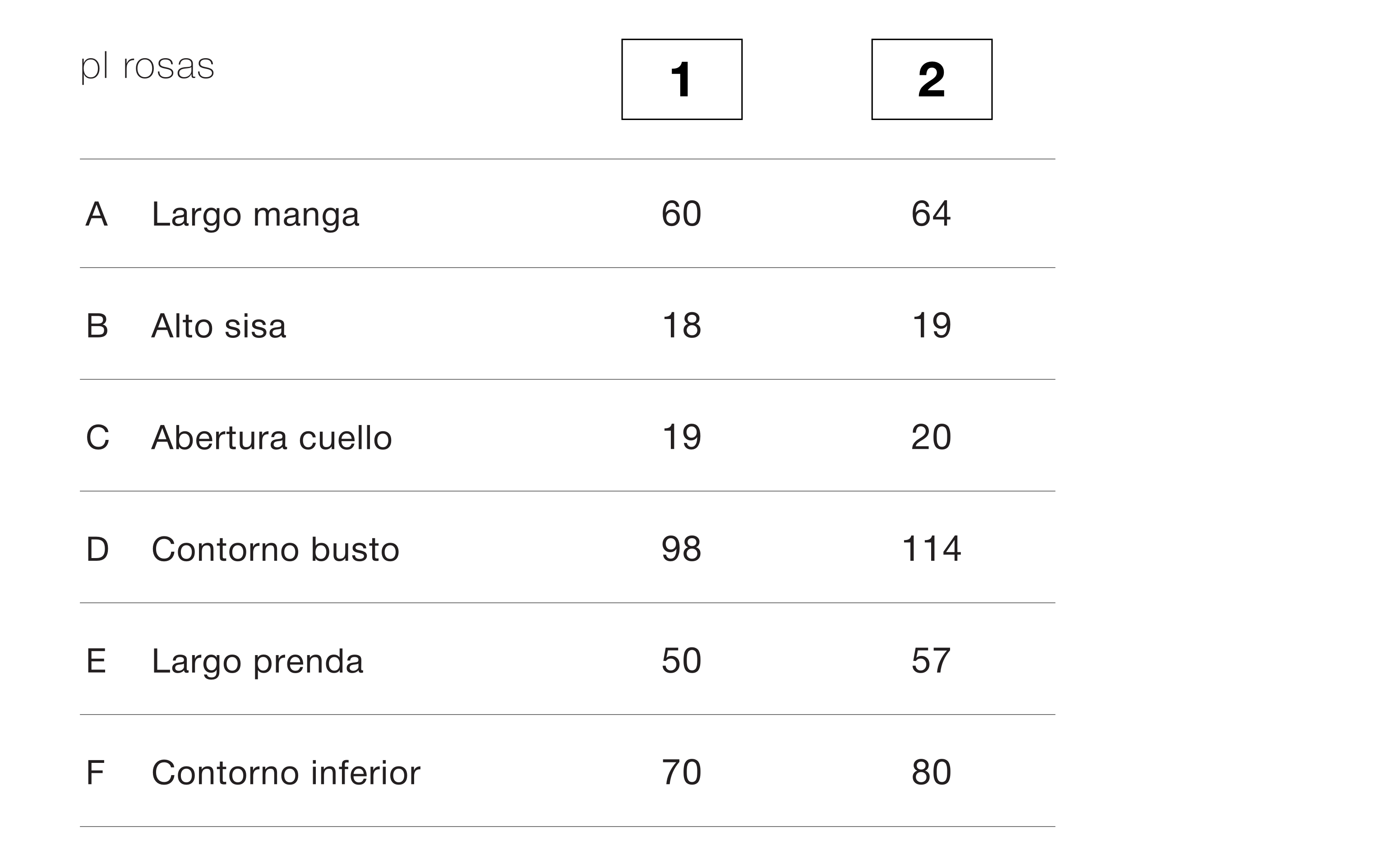The width and height of the screenshot is (1385, 868).
Task: Click the 'Largo manga' row label
Action: 255,215
